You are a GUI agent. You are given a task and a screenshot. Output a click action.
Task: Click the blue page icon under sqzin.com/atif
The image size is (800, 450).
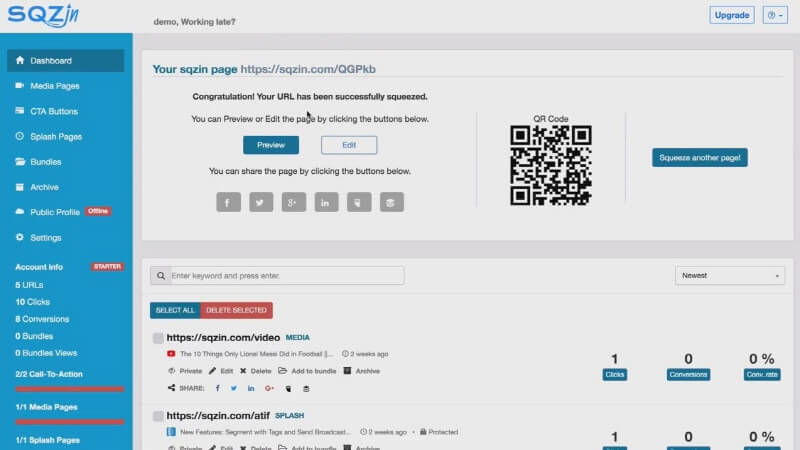click(x=171, y=432)
